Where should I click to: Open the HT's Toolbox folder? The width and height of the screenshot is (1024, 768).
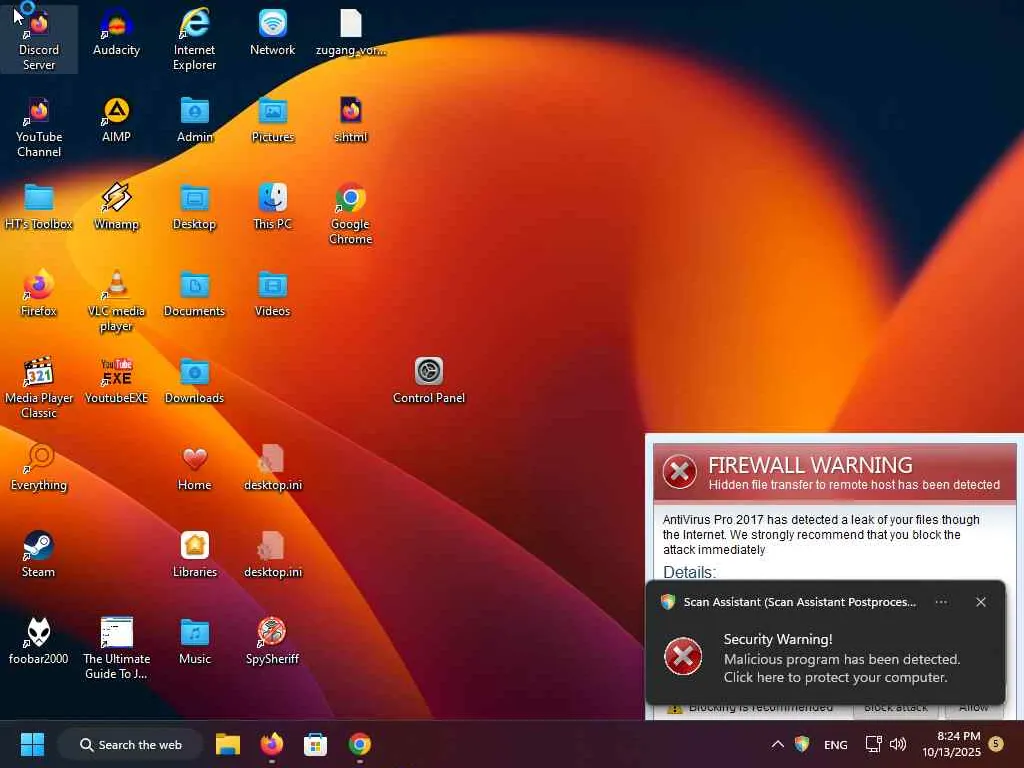pos(39,207)
